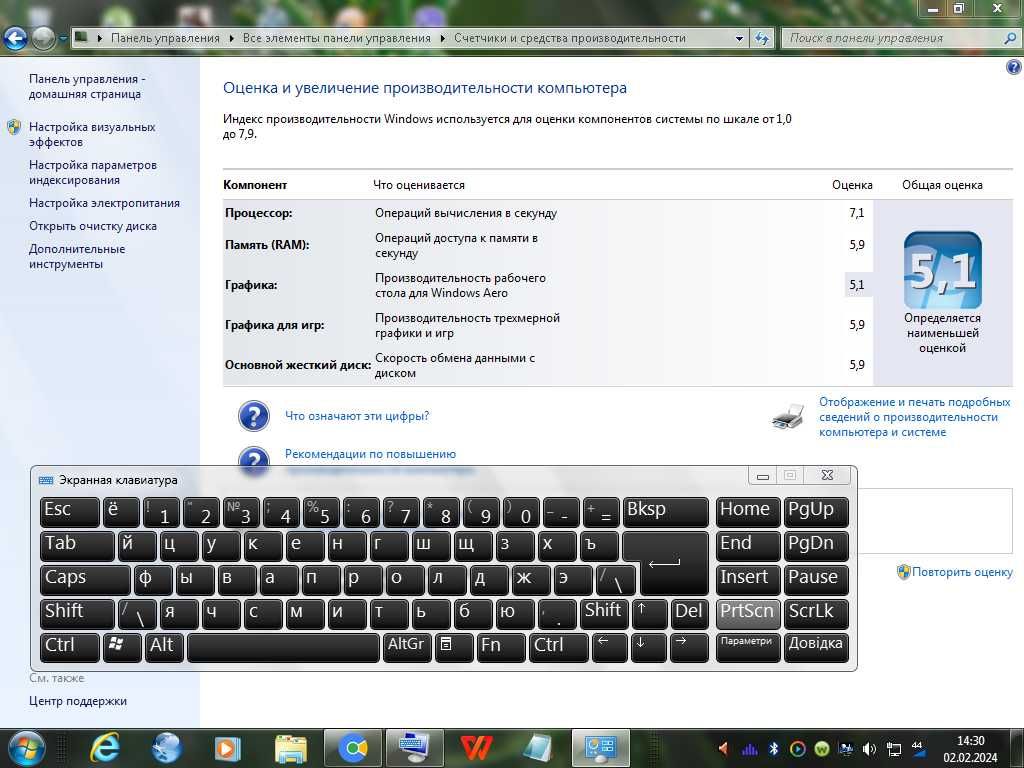
Task: Click the clock showing 14:30
Action: [x=970, y=741]
